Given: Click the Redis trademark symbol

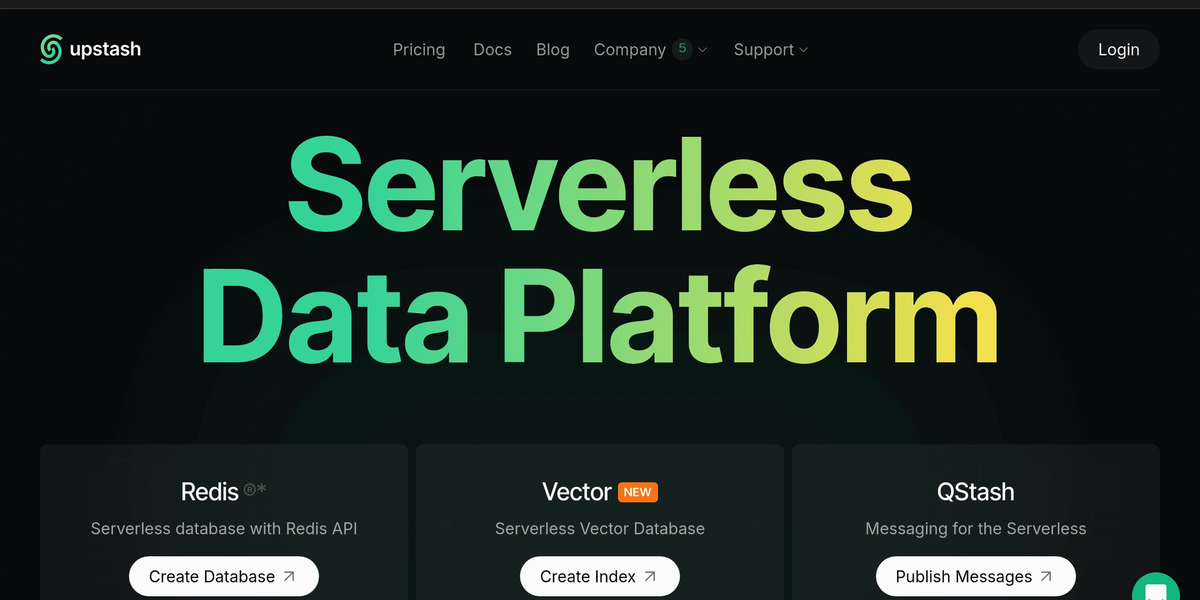Looking at the screenshot, I should click(x=248, y=489).
